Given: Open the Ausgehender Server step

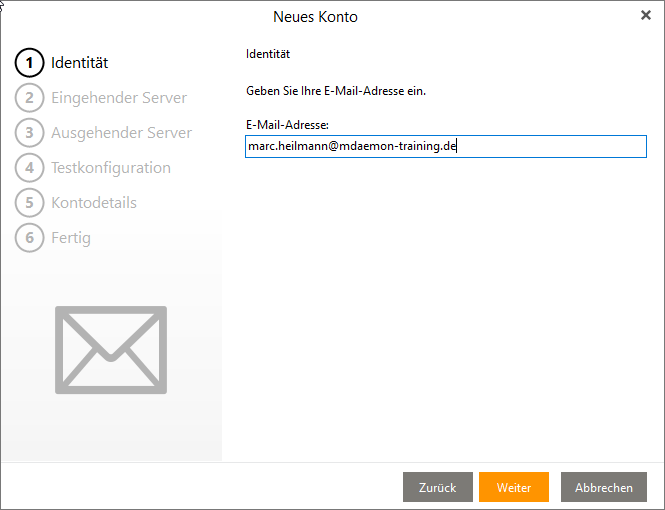Looking at the screenshot, I should (121, 133).
